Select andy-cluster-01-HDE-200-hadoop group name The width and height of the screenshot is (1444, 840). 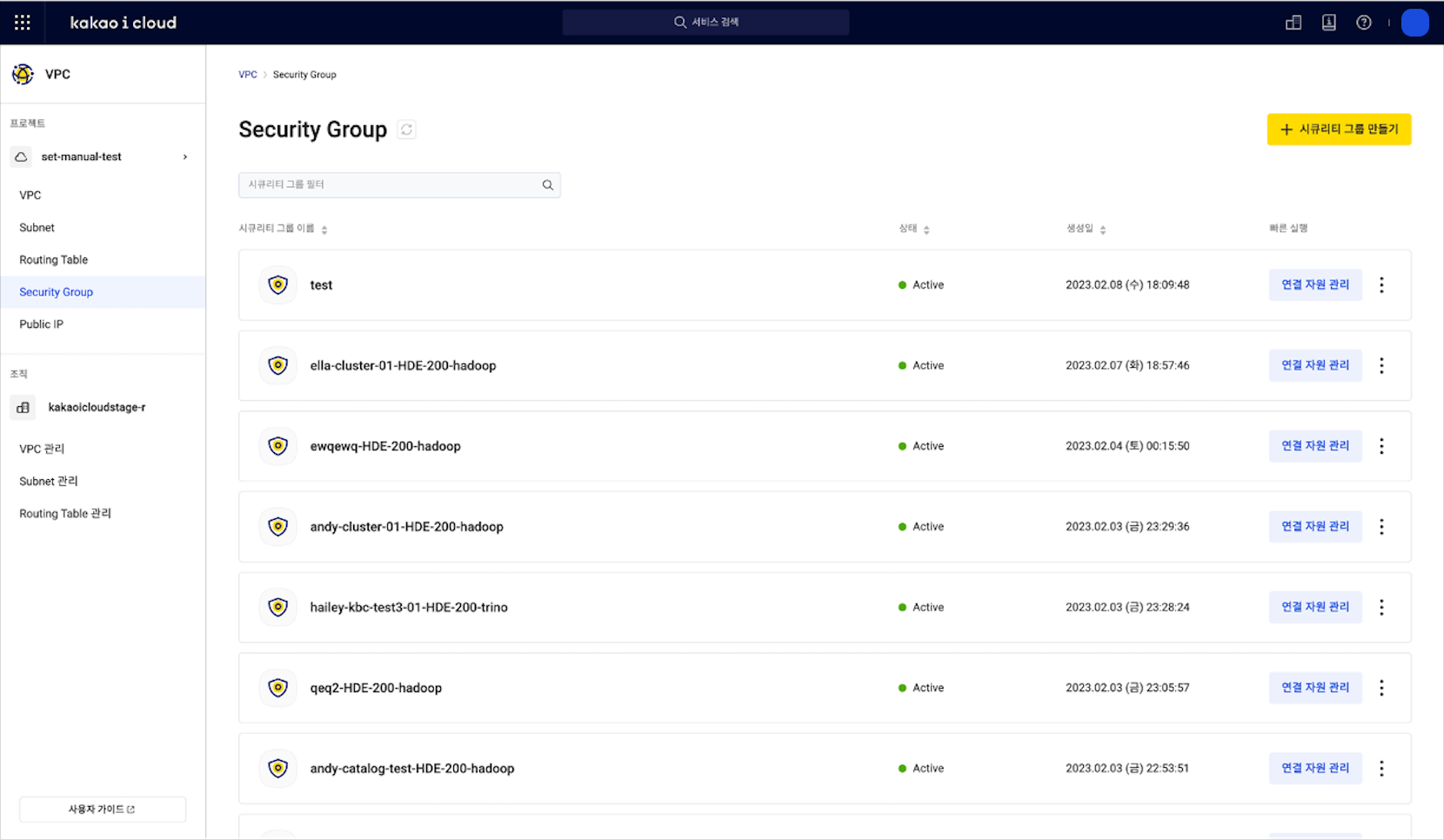click(x=406, y=527)
